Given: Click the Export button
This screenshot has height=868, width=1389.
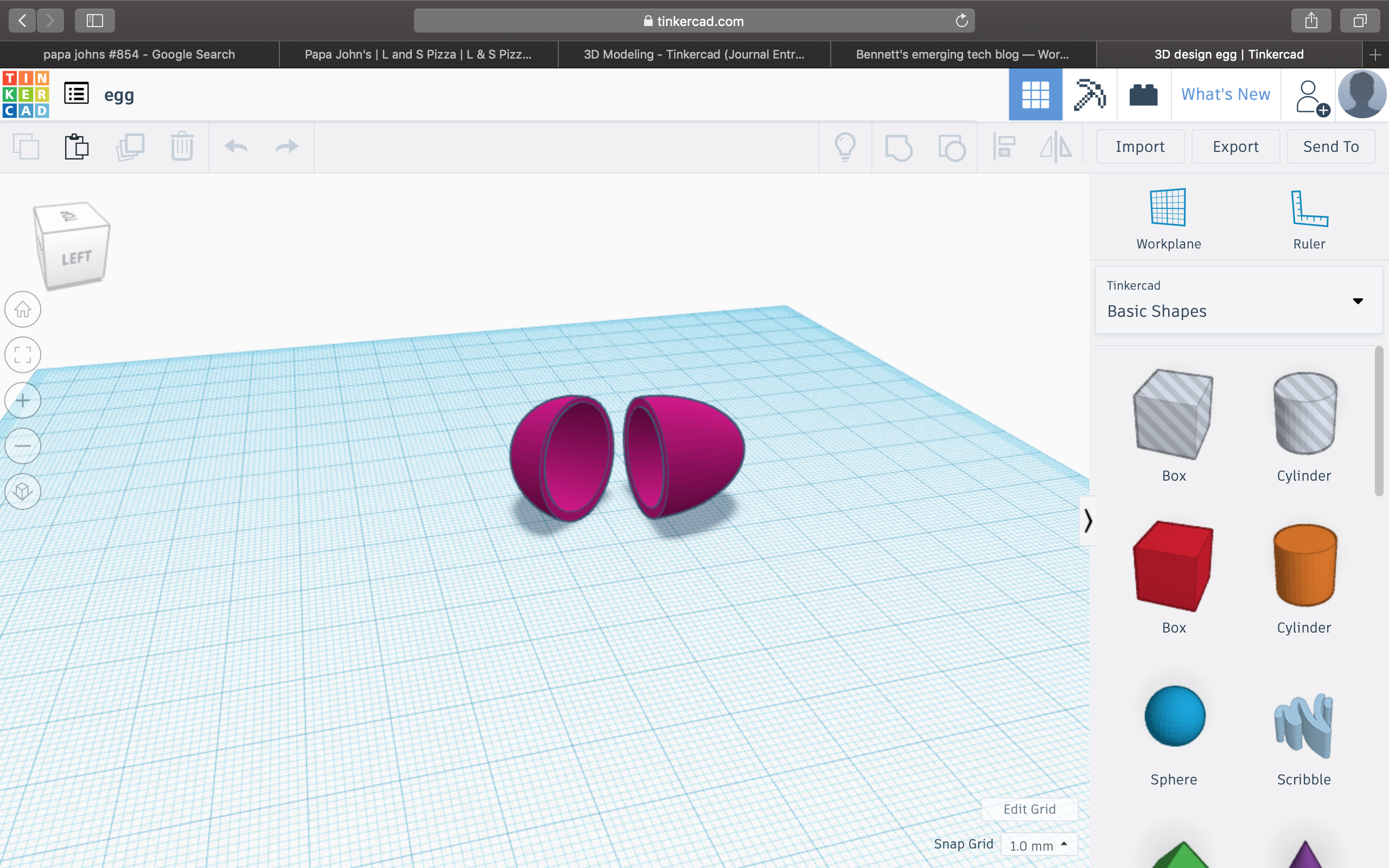Looking at the screenshot, I should (x=1235, y=147).
